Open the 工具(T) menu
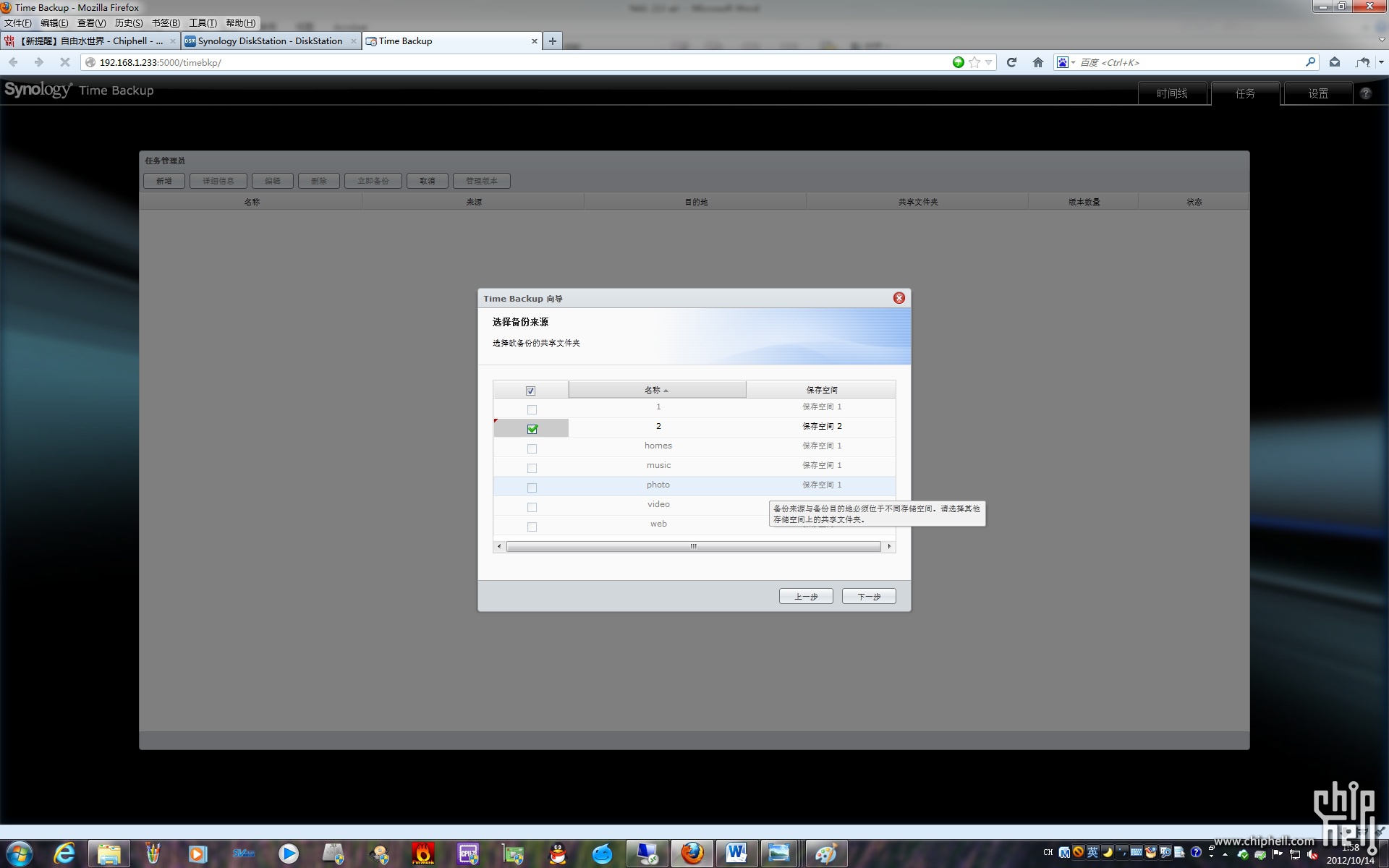 203,23
